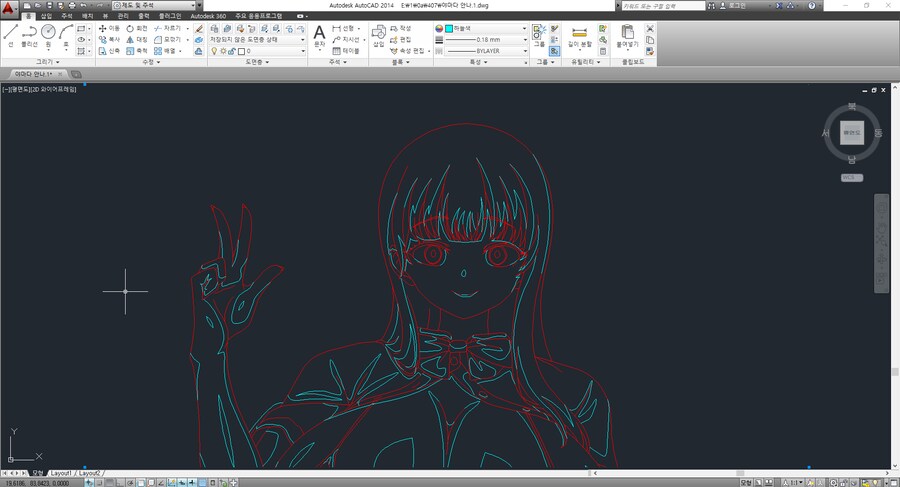The image size is (900, 487).
Task: Choose the Linear dimension (선형) tool
Action: coord(343,28)
